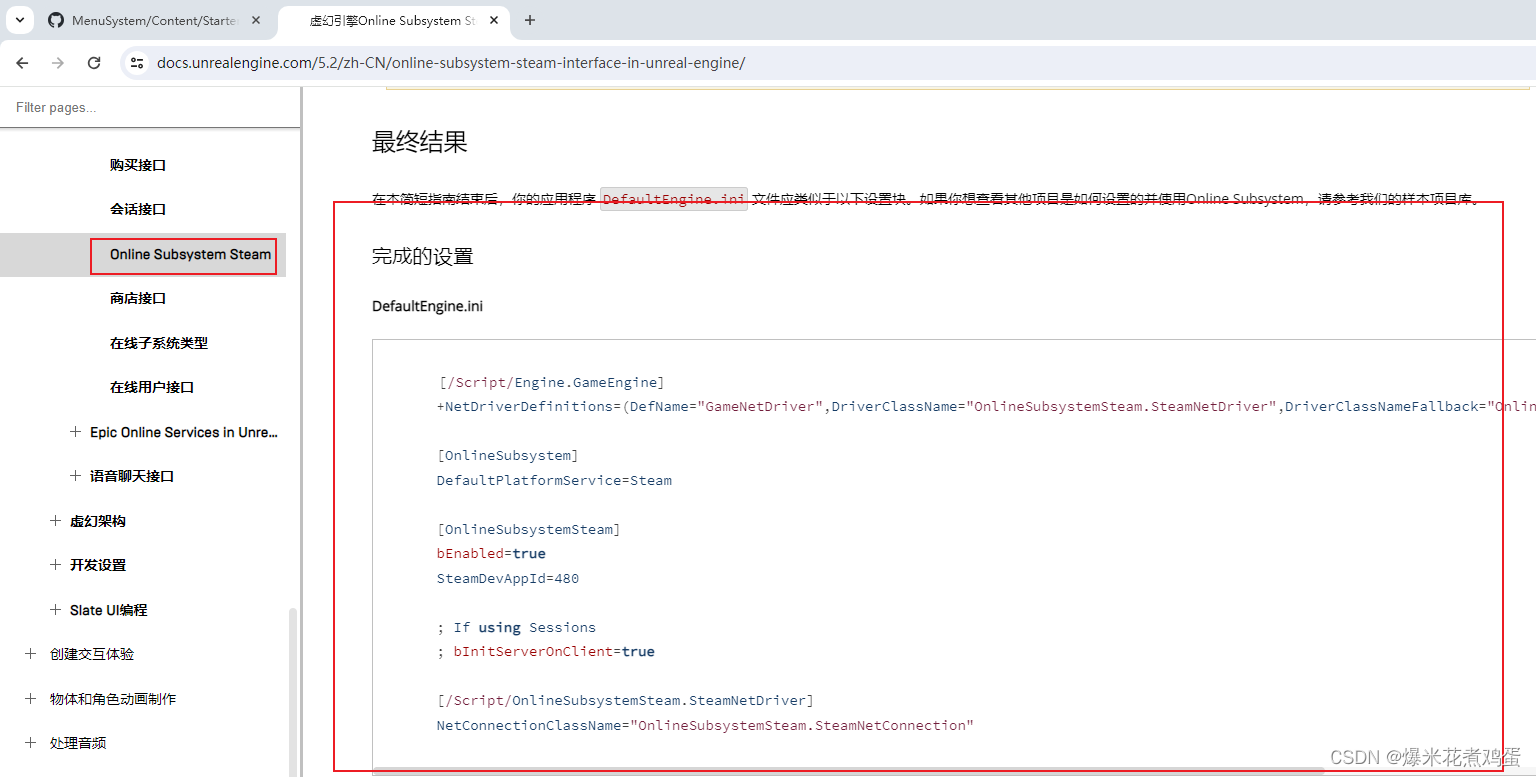Viewport: 1536px width, 777px height.
Task: Open the 处理音频 sidebar entry
Action: [78, 743]
